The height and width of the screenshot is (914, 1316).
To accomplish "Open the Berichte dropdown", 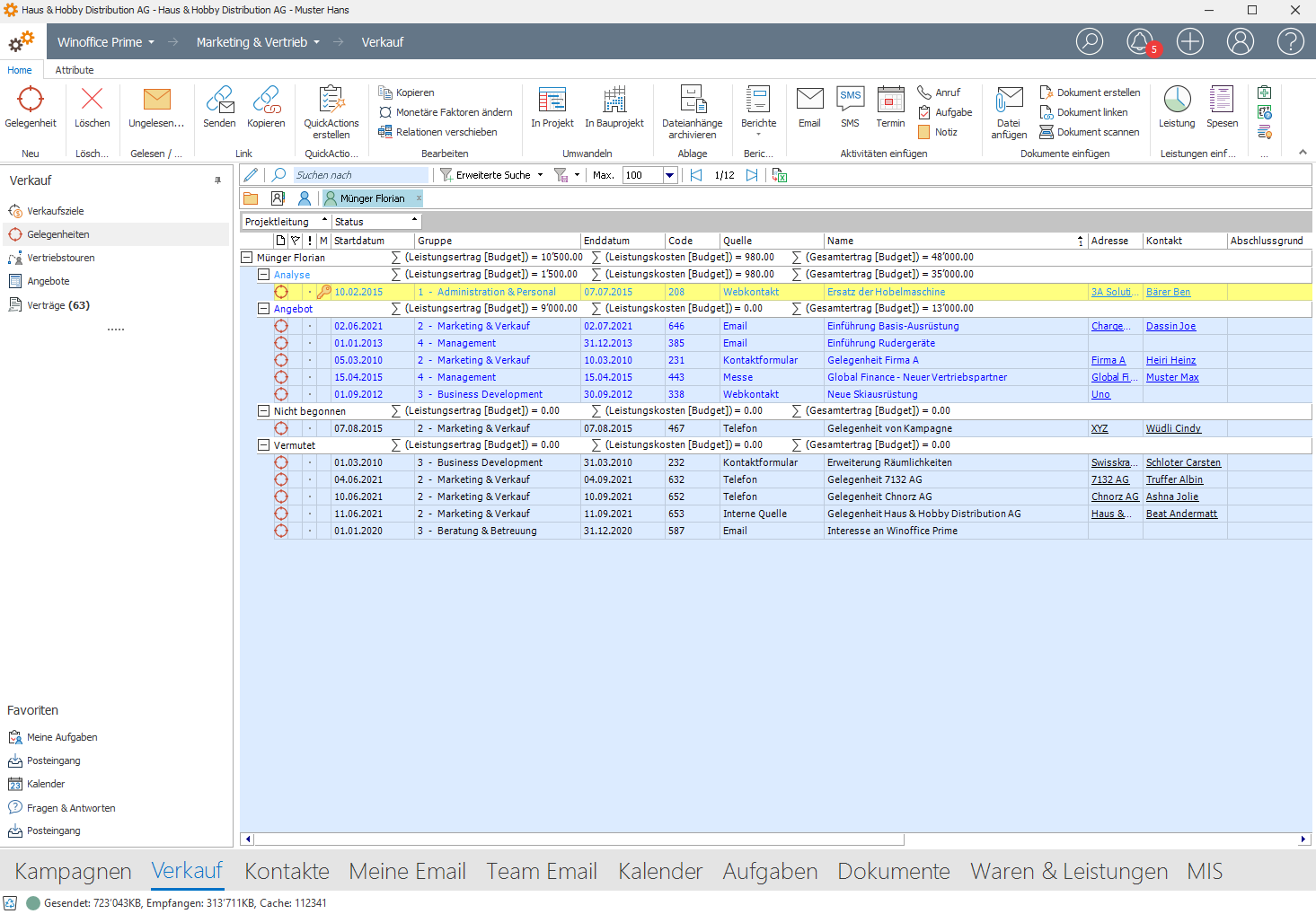I will (x=758, y=112).
